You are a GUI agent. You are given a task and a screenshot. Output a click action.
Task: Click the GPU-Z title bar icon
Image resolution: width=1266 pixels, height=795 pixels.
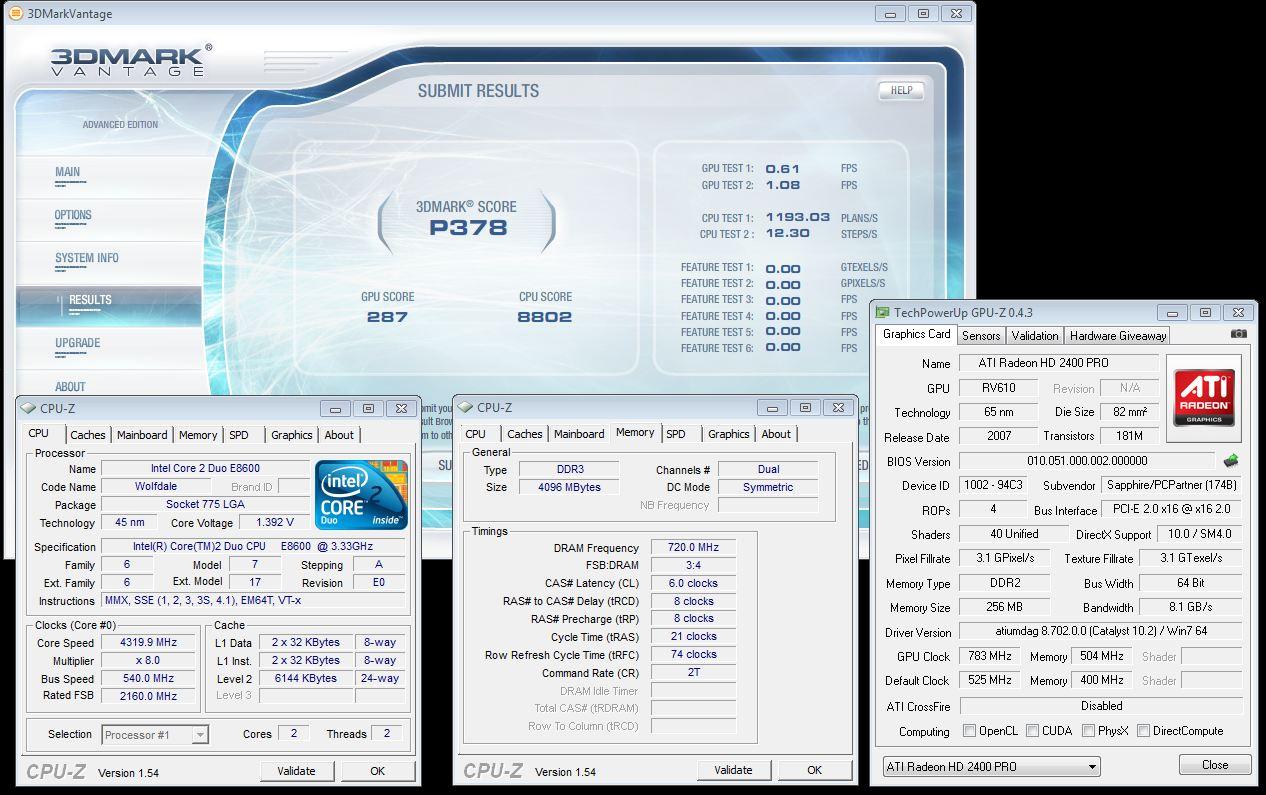[x=882, y=313]
